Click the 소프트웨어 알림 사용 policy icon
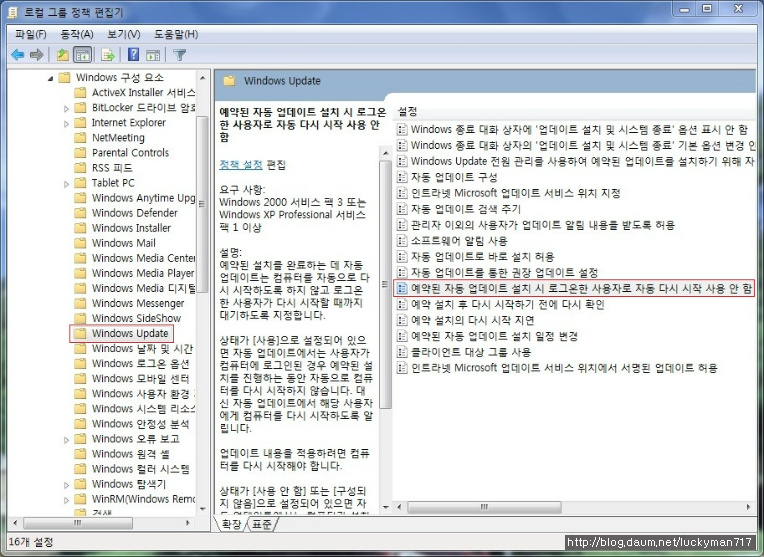 [402, 241]
